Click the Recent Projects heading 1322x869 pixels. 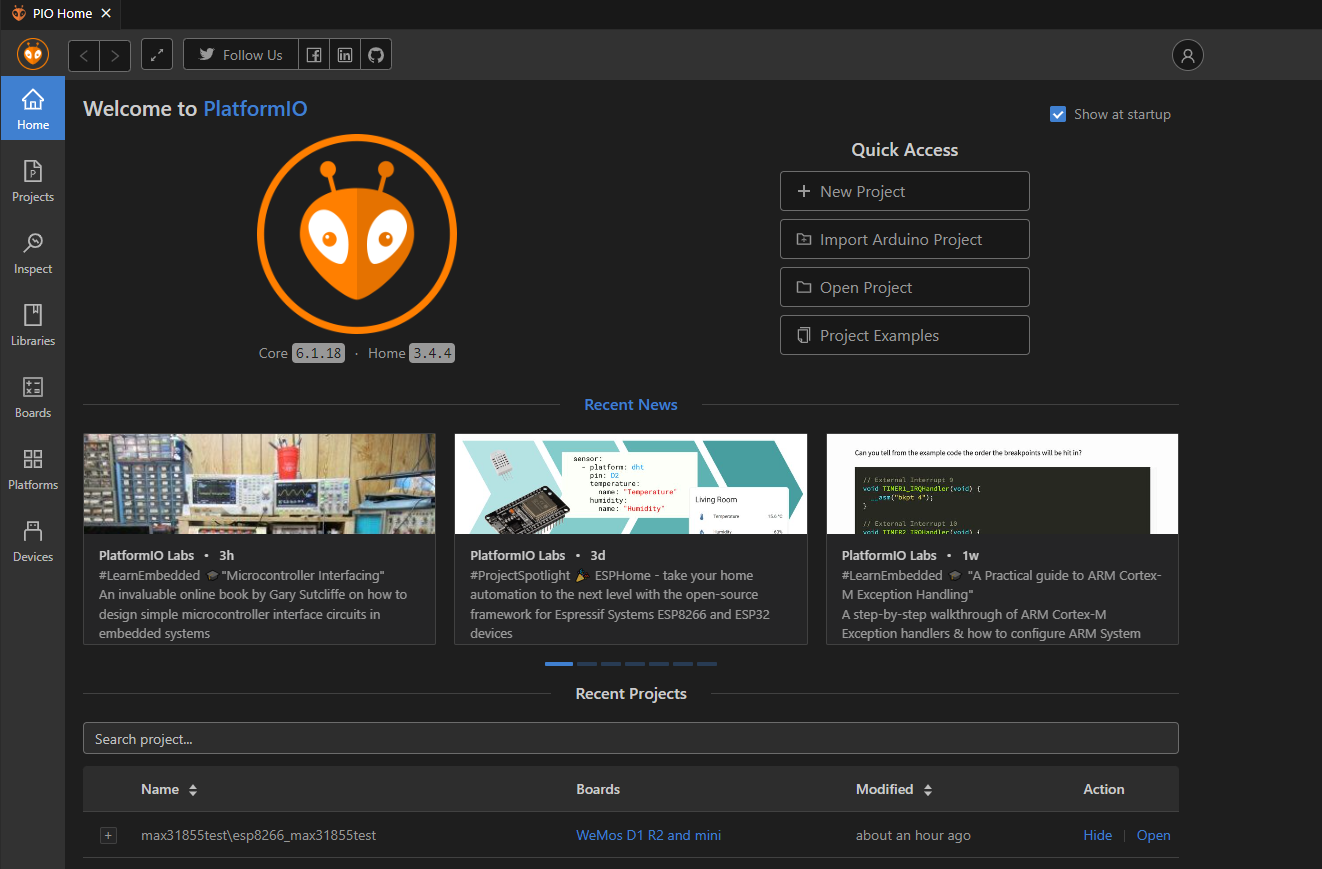[x=631, y=693]
